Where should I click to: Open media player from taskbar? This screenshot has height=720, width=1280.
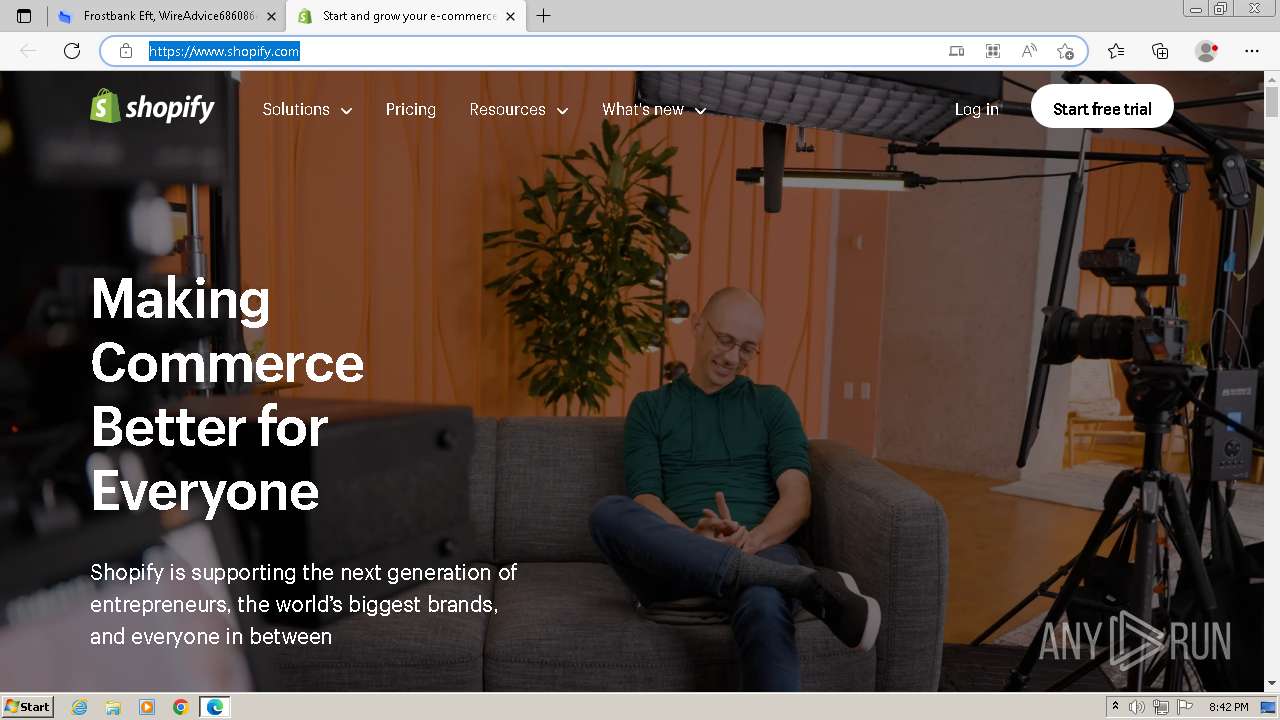(147, 707)
